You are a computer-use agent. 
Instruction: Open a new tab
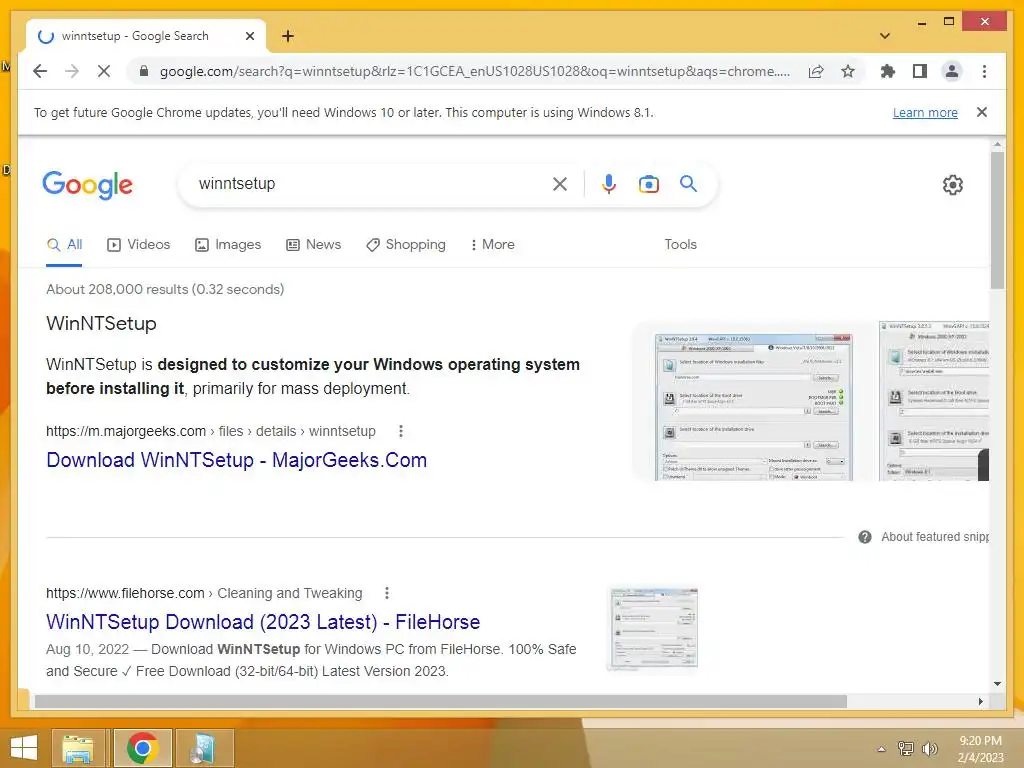tap(287, 36)
